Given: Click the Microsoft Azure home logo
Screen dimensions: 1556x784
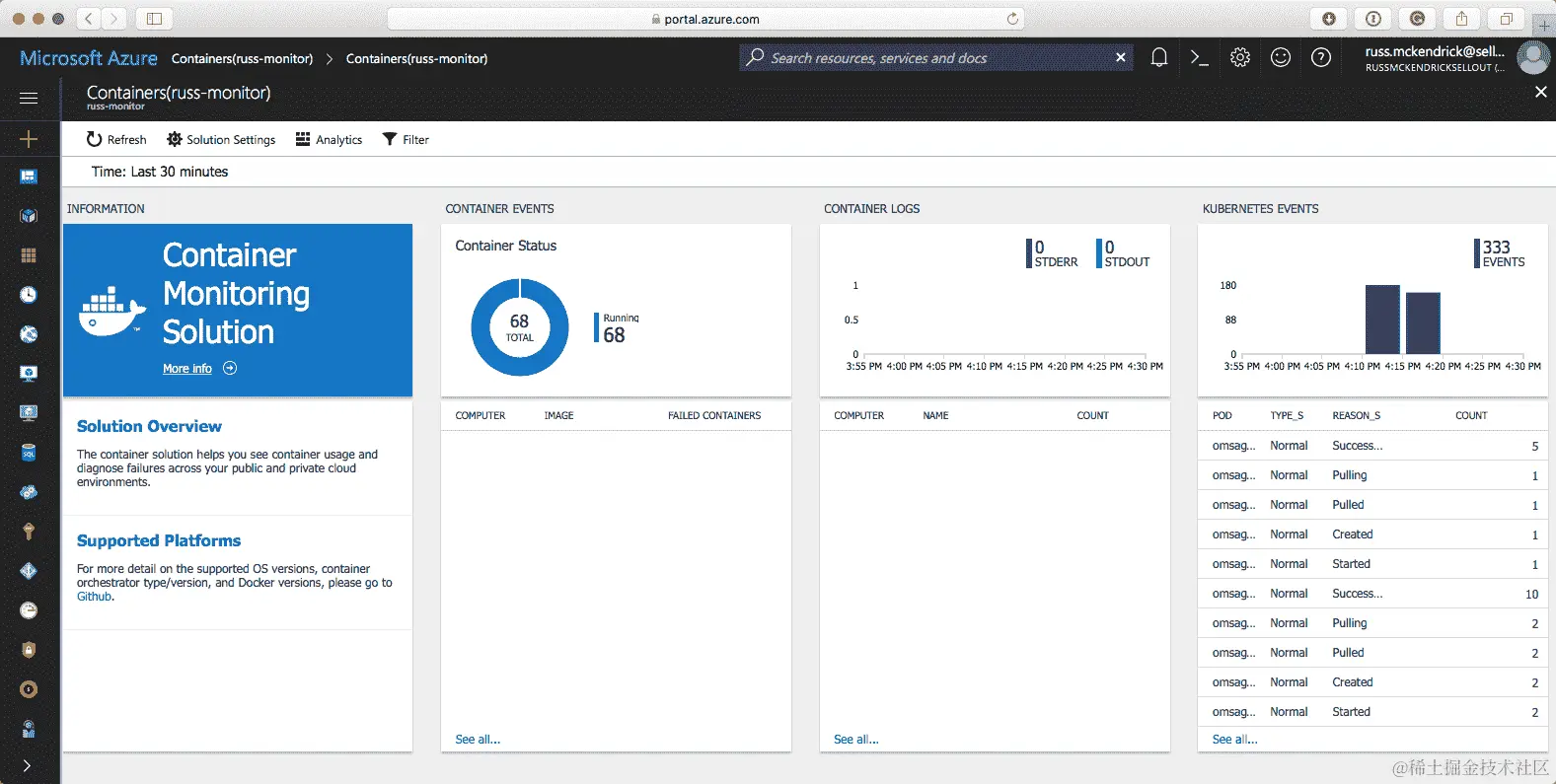Looking at the screenshot, I should click(89, 58).
